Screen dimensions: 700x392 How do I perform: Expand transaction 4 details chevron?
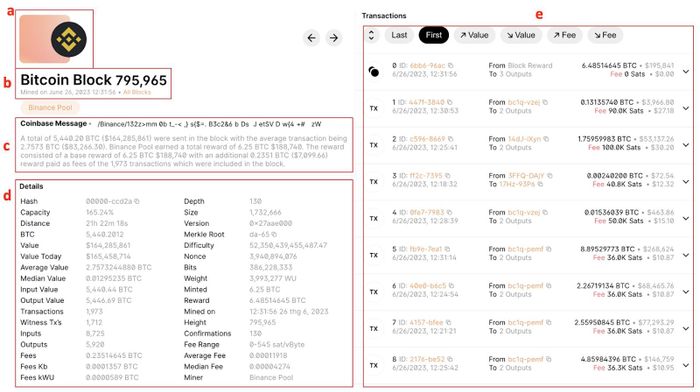(686, 218)
